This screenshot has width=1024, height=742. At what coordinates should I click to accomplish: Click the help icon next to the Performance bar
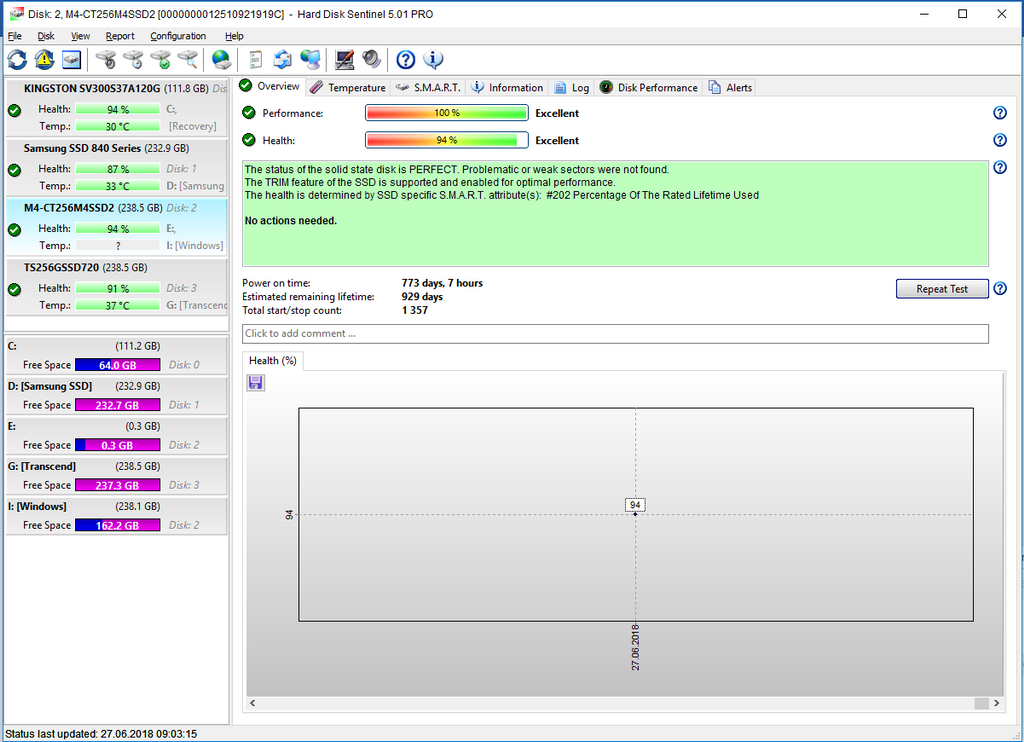pos(999,113)
